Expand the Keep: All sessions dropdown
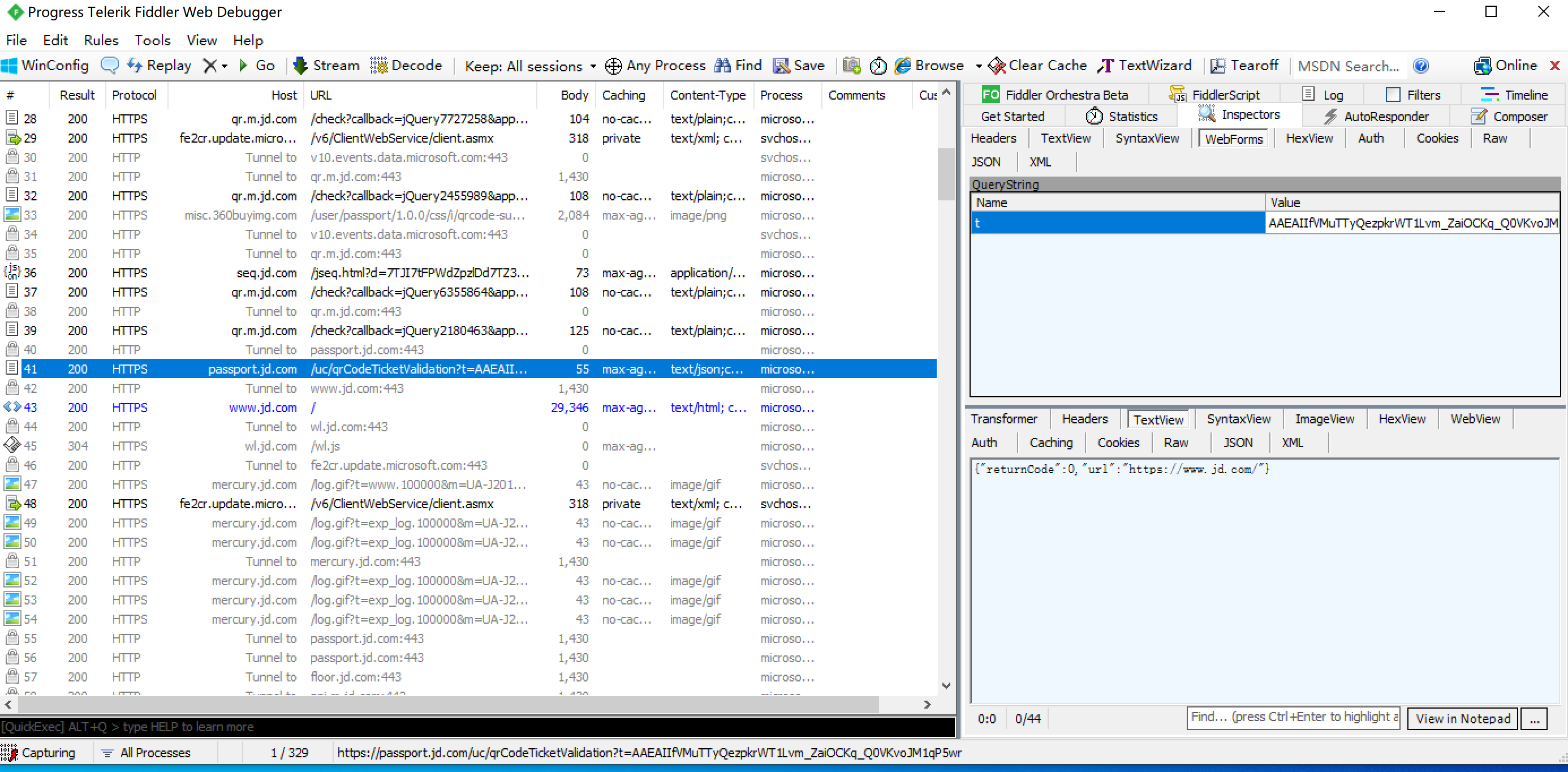 pos(593,66)
